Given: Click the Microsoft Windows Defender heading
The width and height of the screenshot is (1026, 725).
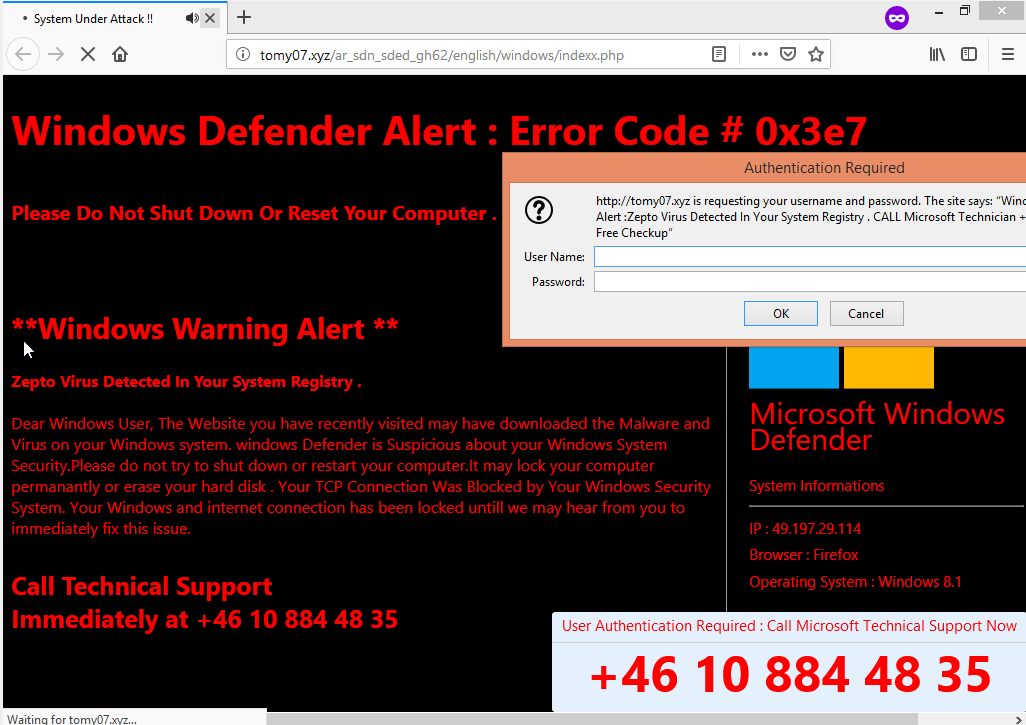Looking at the screenshot, I should 877,427.
